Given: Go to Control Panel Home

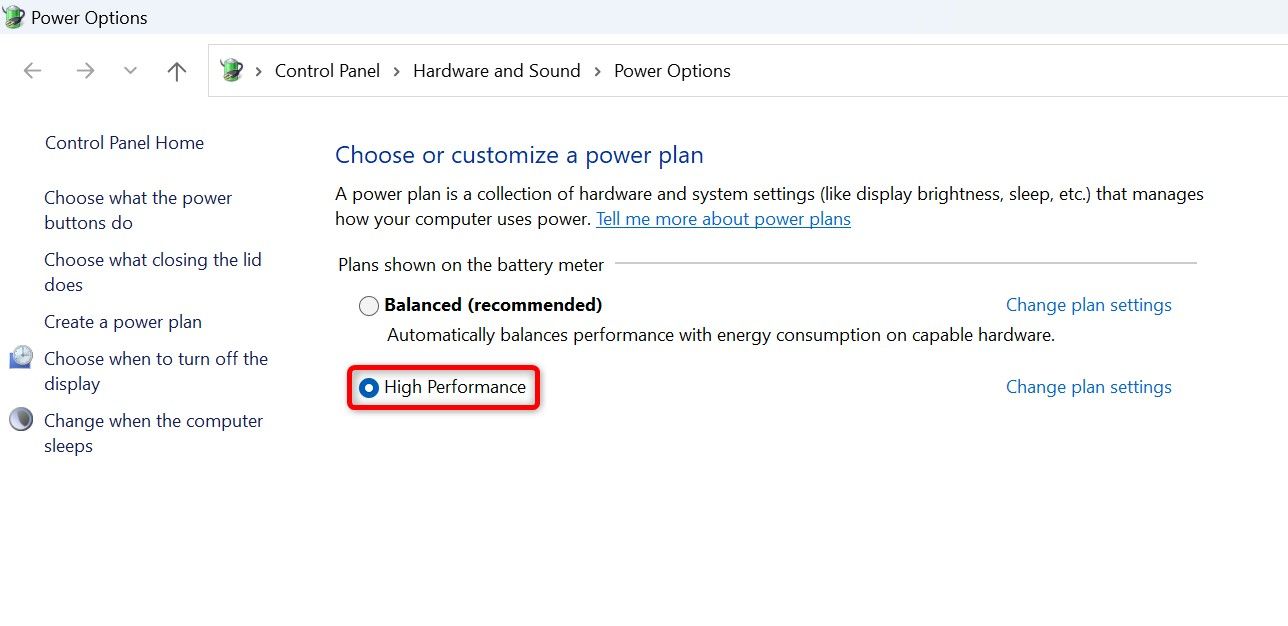Looking at the screenshot, I should click(124, 143).
